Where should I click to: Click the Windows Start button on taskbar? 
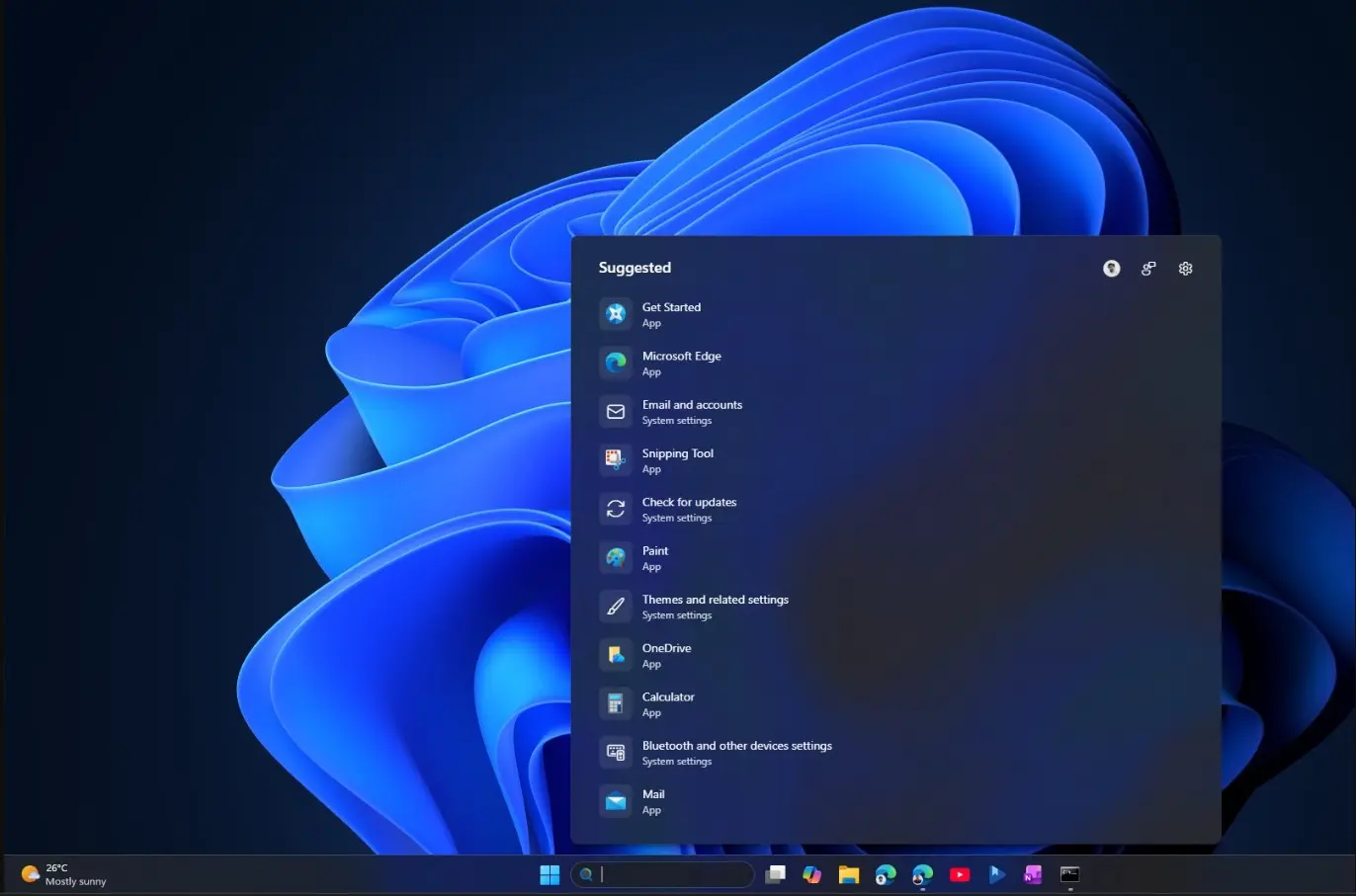(x=550, y=874)
